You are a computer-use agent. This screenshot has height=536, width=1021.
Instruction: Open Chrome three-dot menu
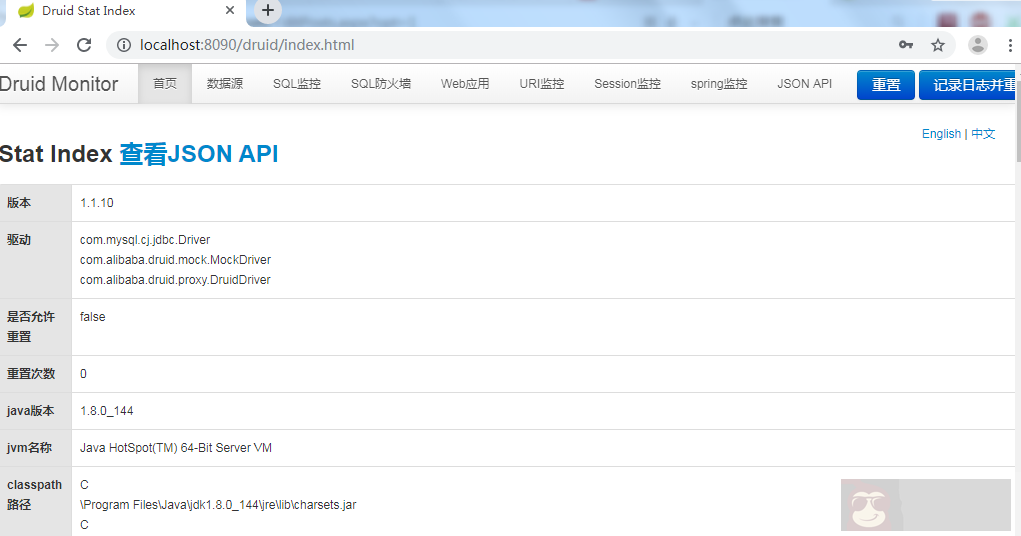tap(1010, 45)
